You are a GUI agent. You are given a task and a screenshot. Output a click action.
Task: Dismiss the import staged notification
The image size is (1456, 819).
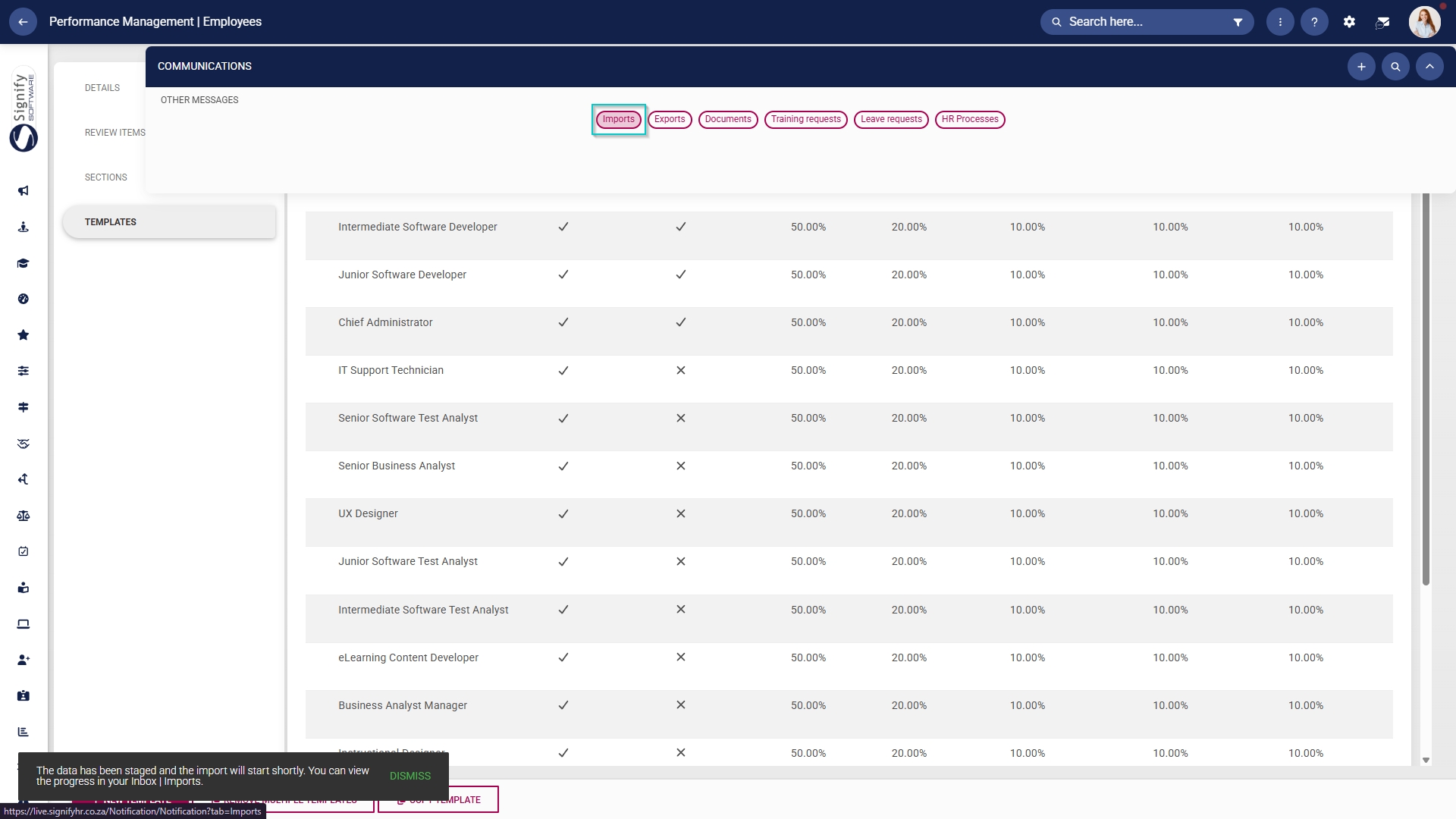[x=410, y=776]
